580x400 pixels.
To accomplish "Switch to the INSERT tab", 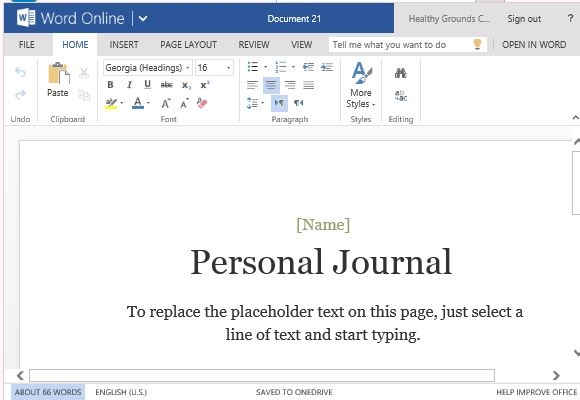I will pos(124,45).
